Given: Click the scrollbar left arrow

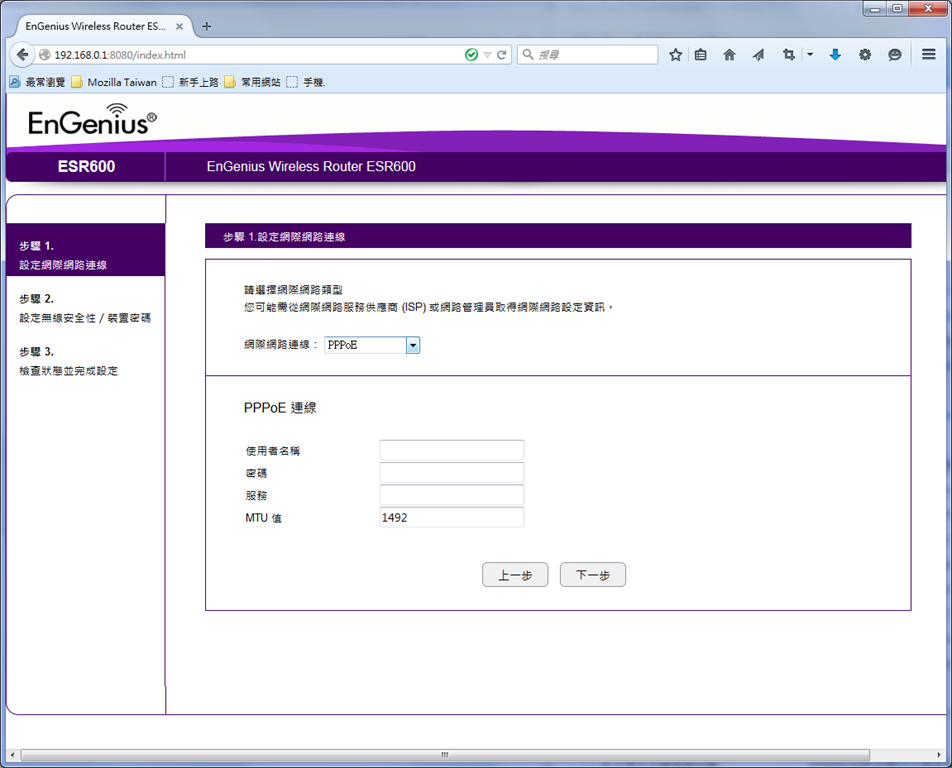Looking at the screenshot, I should [x=12, y=755].
